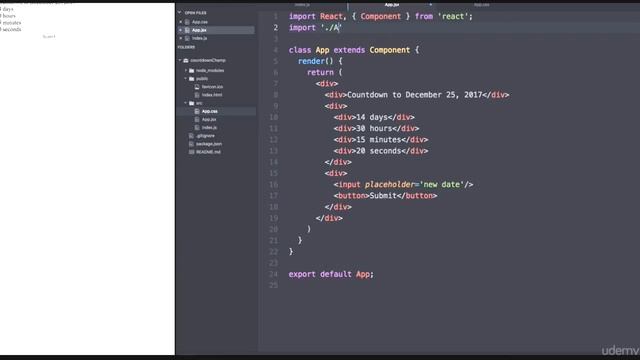Click the index.html file icon
Image resolution: width=640 pixels, height=360 pixels.
(197, 95)
